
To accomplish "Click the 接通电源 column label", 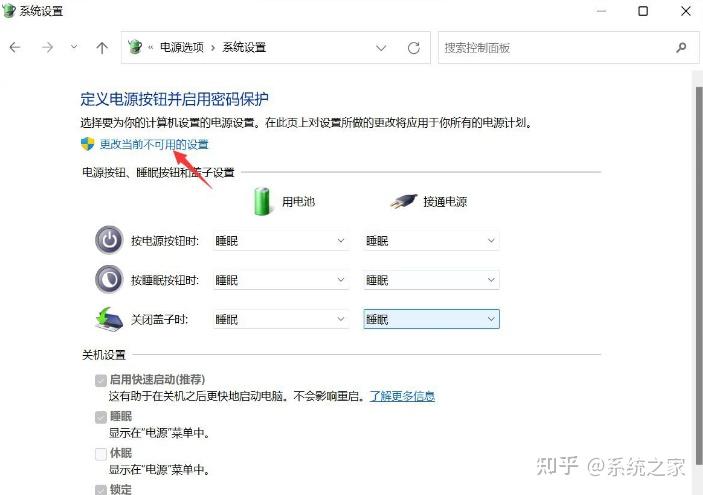I will [445, 202].
